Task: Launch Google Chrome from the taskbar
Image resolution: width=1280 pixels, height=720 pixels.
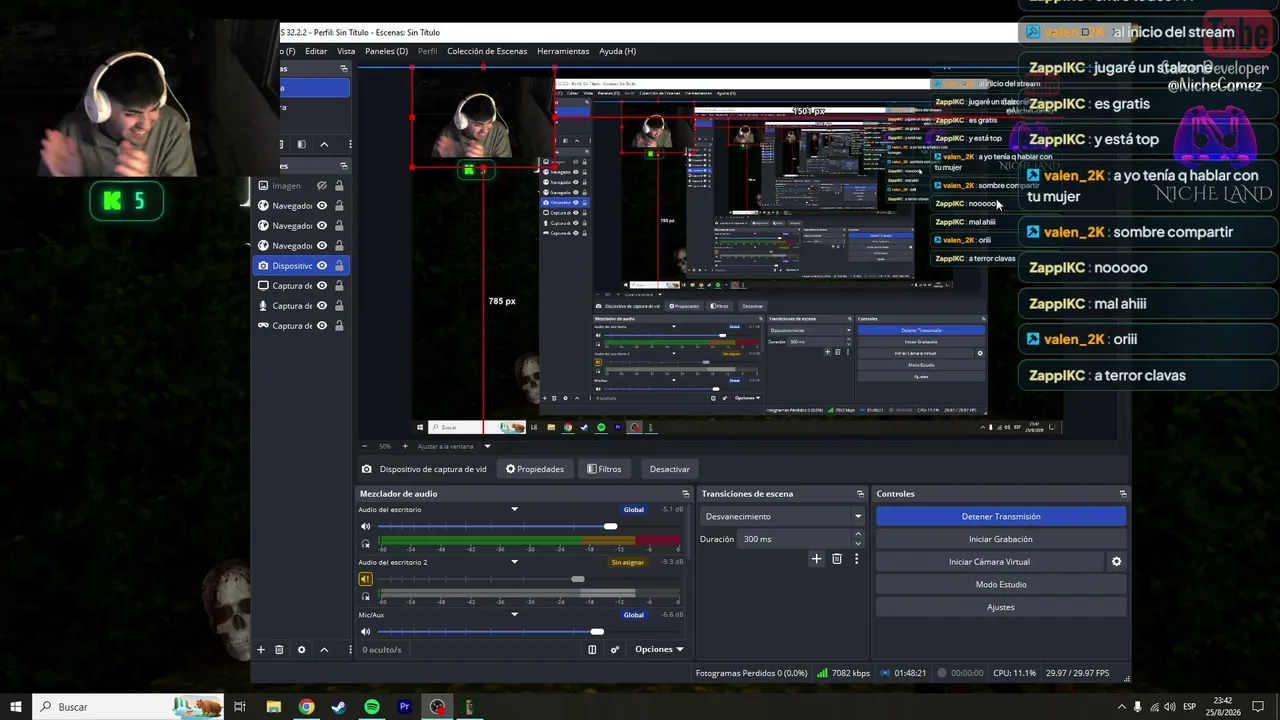Action: click(306, 707)
